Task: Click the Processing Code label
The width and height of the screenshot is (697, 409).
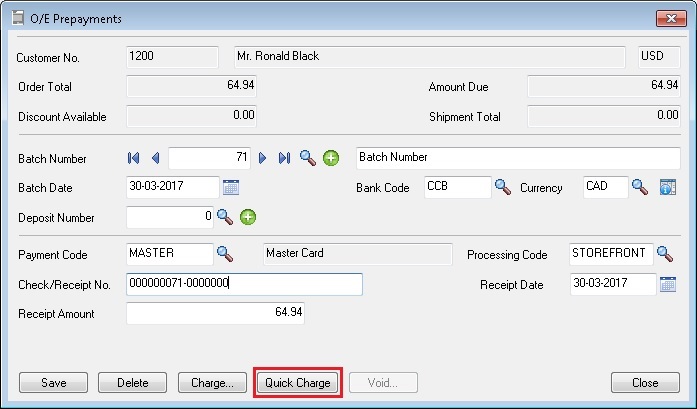Action: pyautogui.click(x=507, y=255)
